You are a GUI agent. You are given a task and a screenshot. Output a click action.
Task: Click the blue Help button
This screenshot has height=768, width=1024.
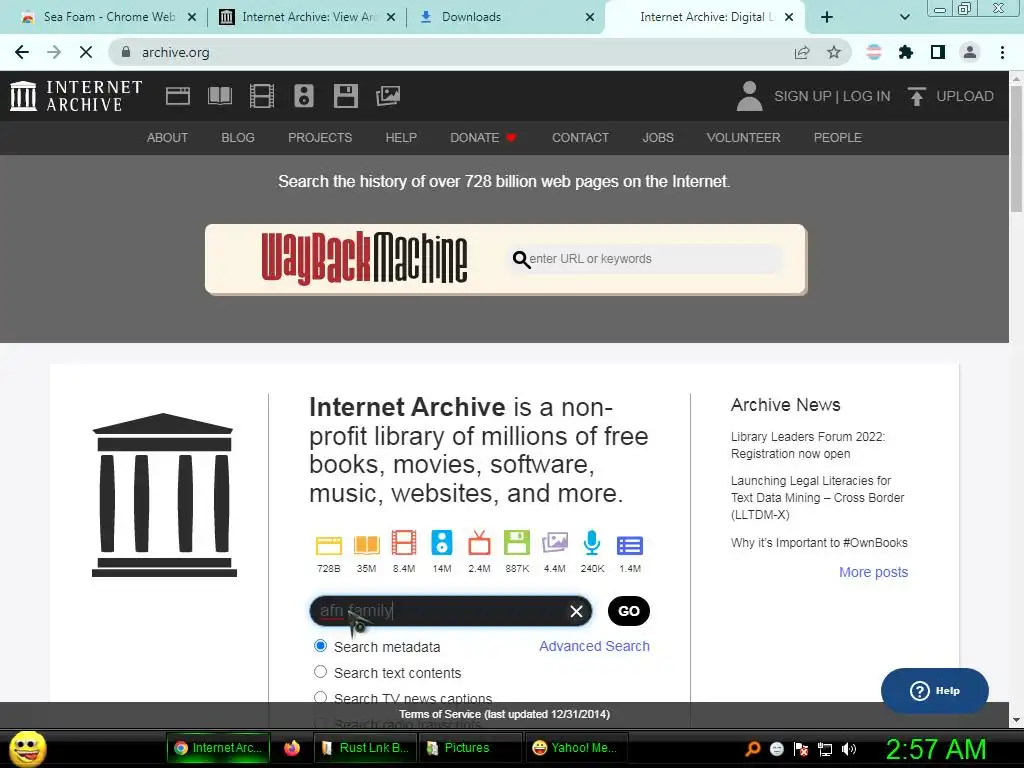coord(935,691)
